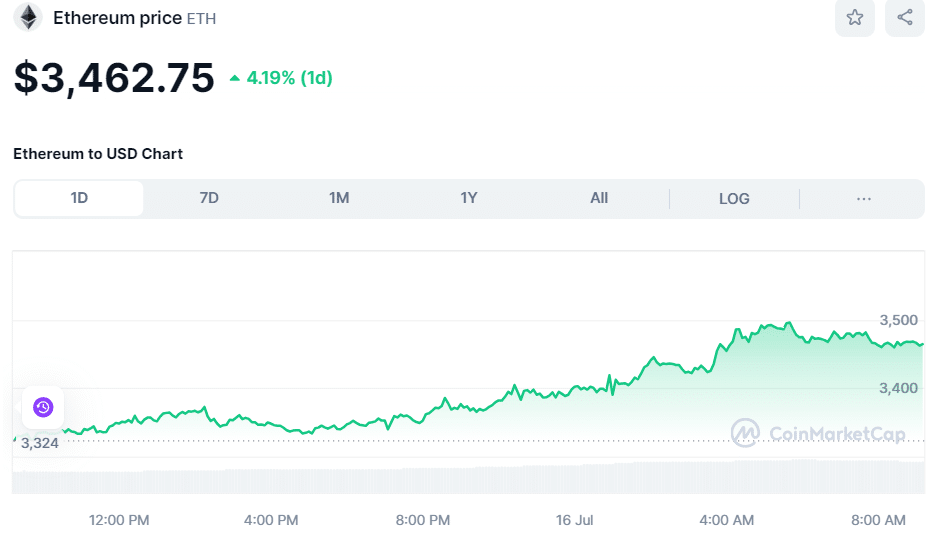Switch chart to 7D range
This screenshot has height=542, width=932.
pyautogui.click(x=209, y=198)
